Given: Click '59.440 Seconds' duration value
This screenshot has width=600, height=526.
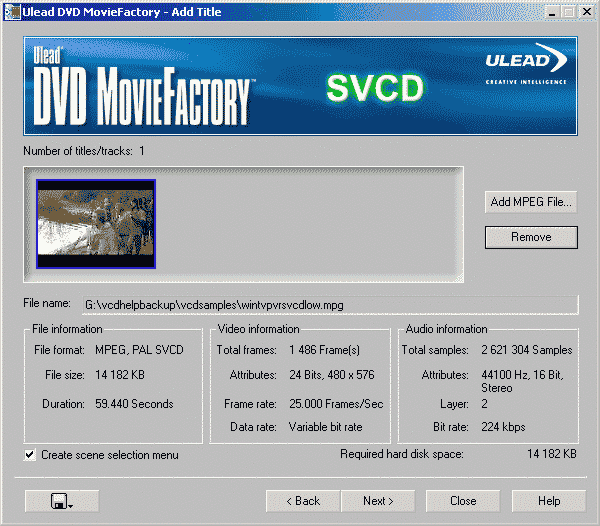Looking at the screenshot, I should coord(134,404).
